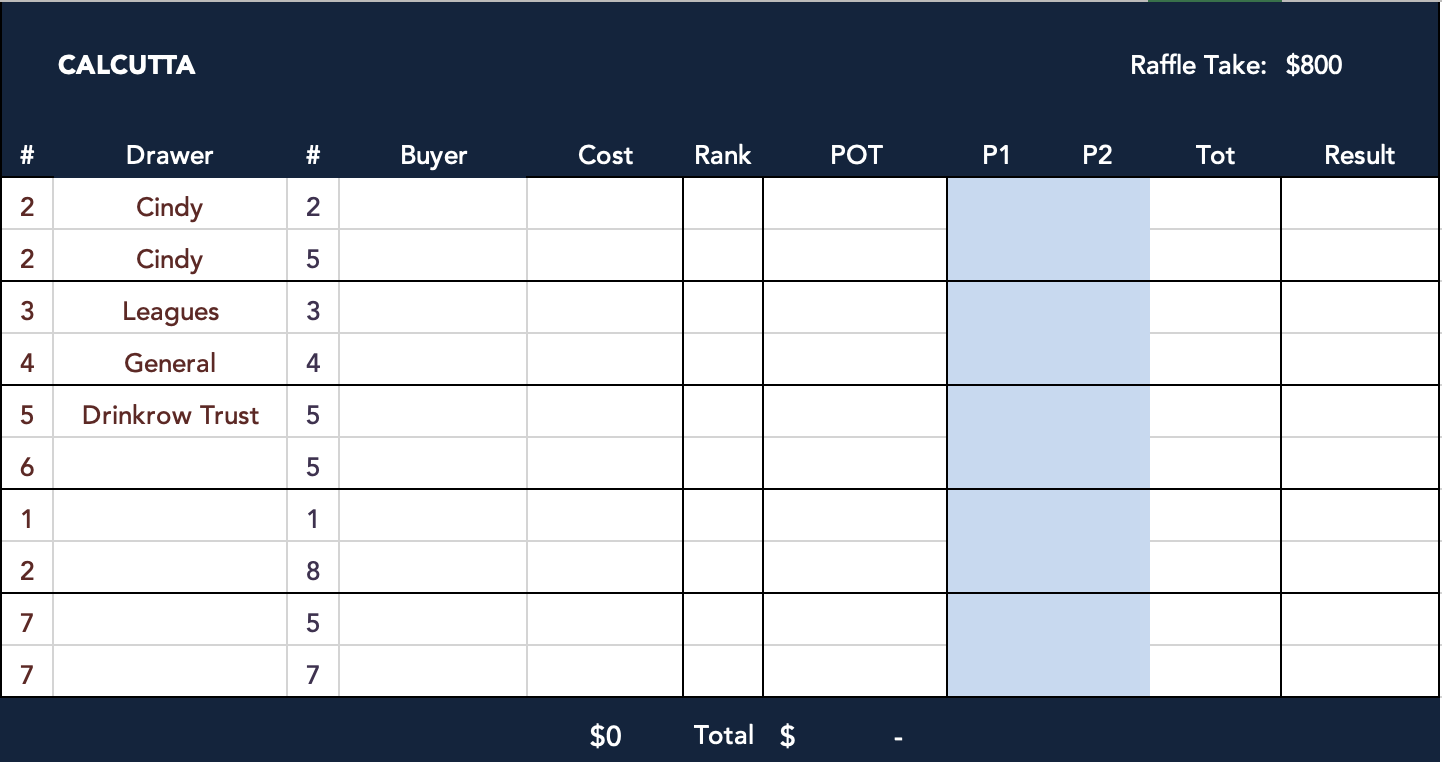Image resolution: width=1442 pixels, height=762 pixels.
Task: Click the Buyer column header
Action: tap(433, 155)
